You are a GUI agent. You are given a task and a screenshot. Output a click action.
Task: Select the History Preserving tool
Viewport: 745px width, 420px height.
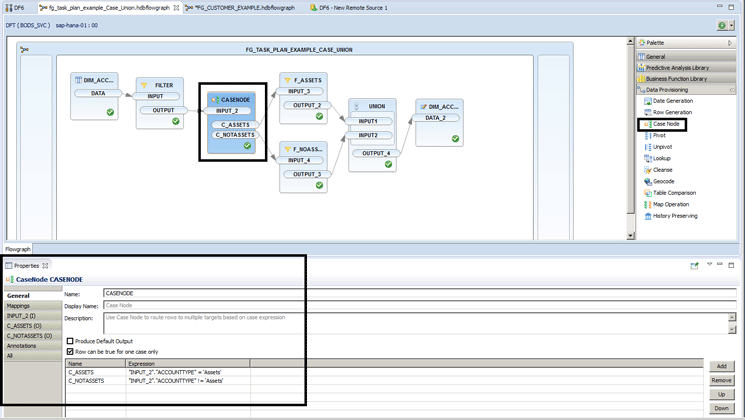tap(675, 216)
